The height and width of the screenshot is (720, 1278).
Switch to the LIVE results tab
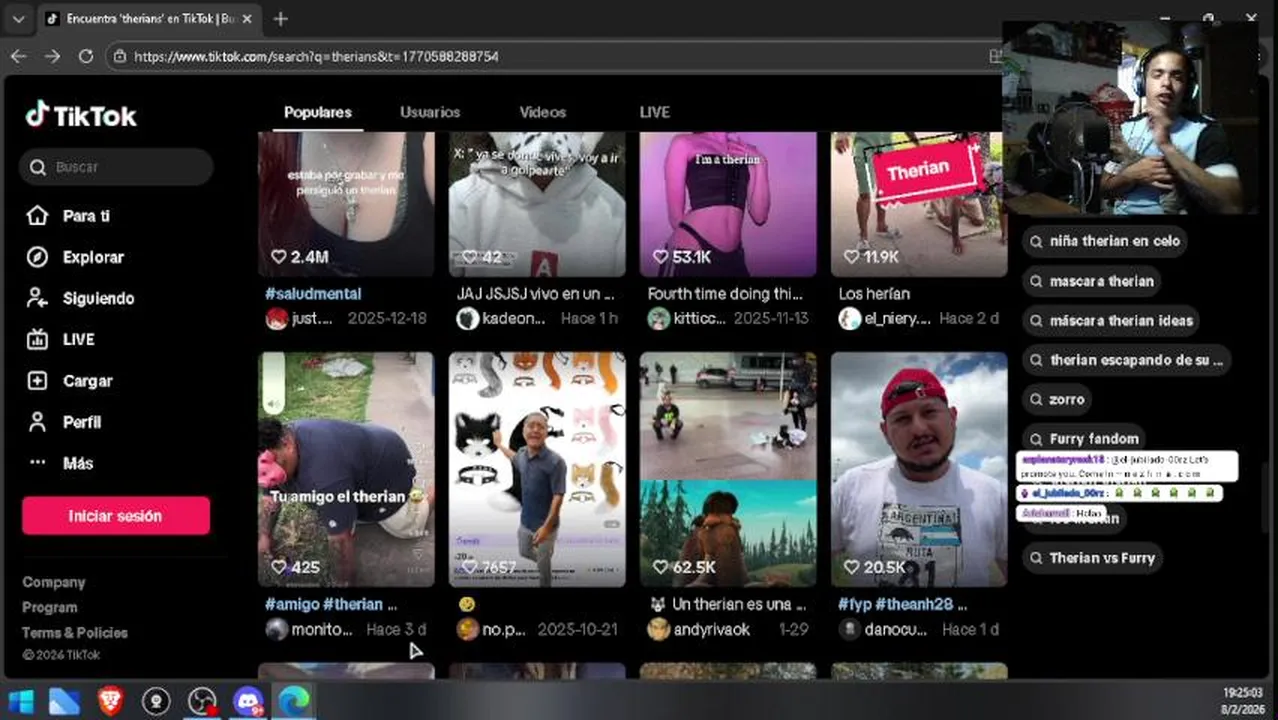click(655, 112)
